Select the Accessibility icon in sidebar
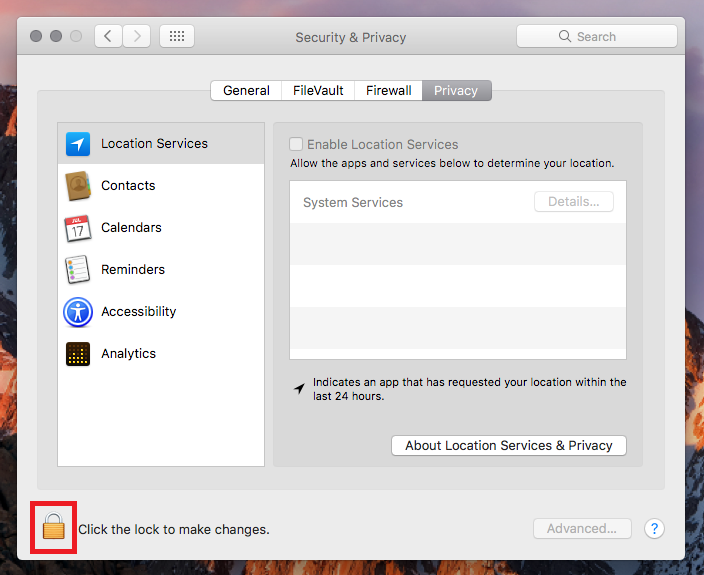704x575 pixels. tap(78, 312)
